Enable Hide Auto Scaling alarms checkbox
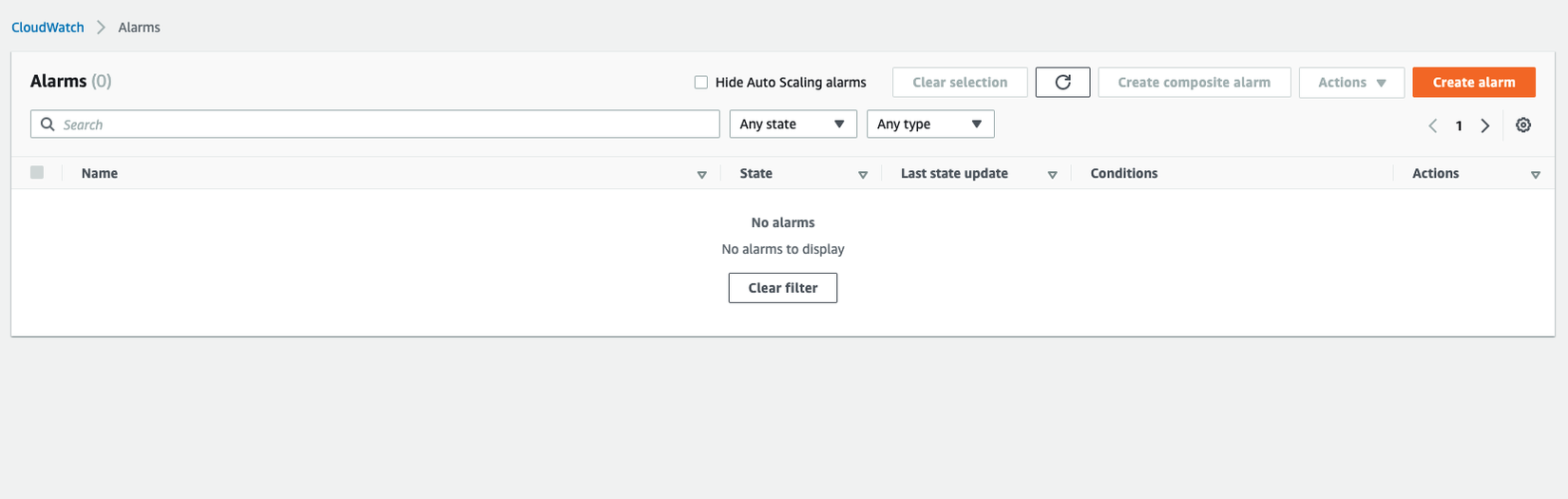This screenshot has width=1568, height=499. 701,83
